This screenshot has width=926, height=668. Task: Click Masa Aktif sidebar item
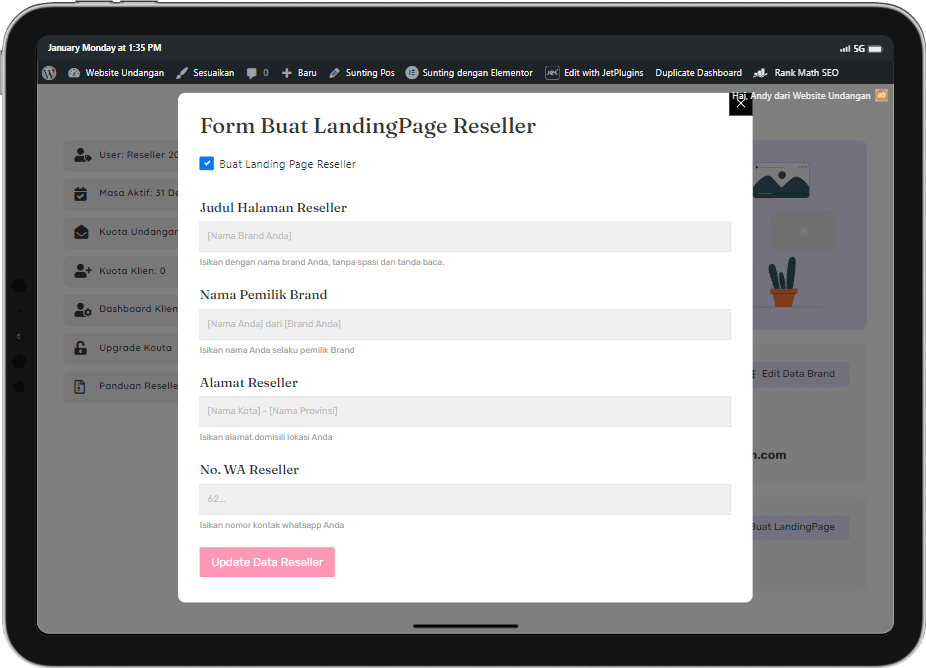(121, 193)
